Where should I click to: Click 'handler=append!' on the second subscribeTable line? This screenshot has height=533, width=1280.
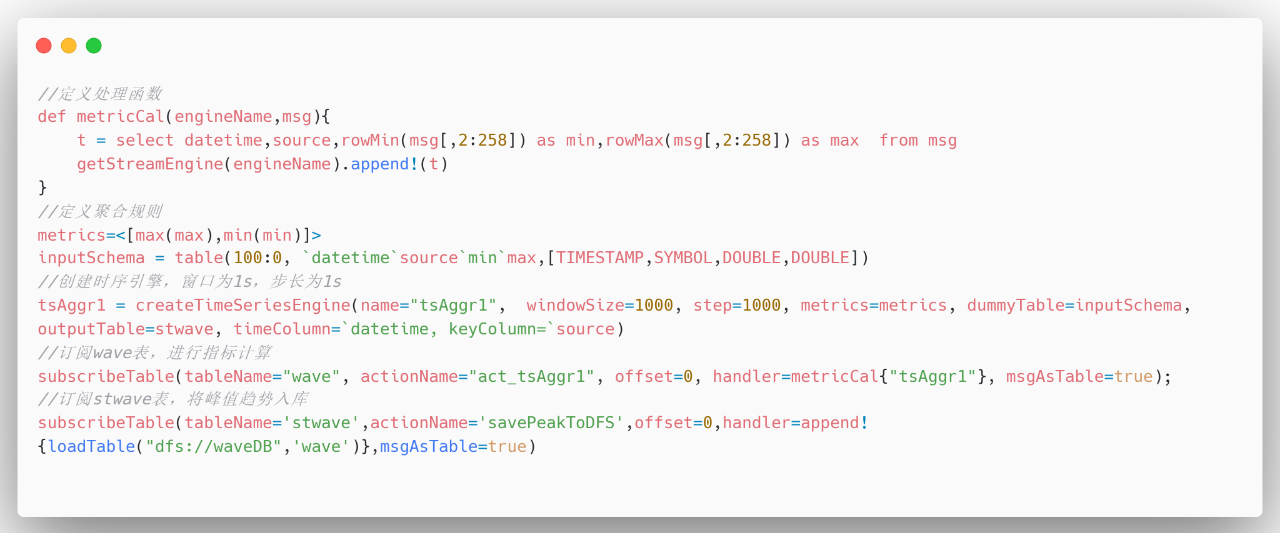click(x=796, y=423)
